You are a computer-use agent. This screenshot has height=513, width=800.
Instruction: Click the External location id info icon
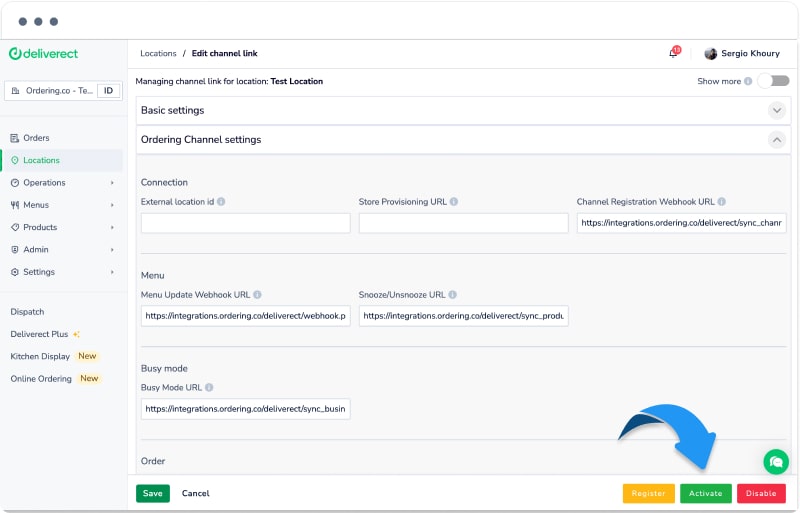tap(221, 202)
